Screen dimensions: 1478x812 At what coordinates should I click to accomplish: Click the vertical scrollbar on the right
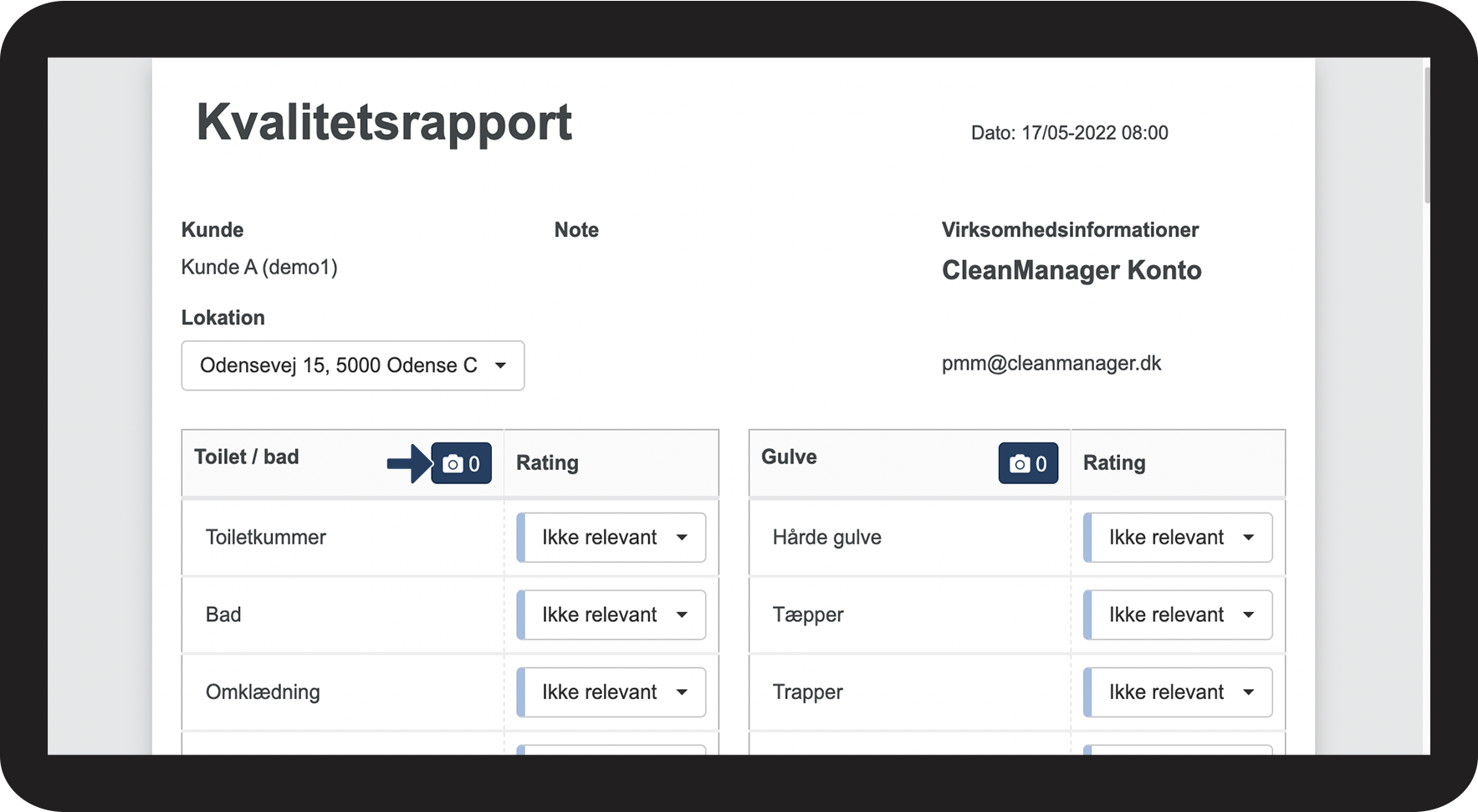(1426, 134)
